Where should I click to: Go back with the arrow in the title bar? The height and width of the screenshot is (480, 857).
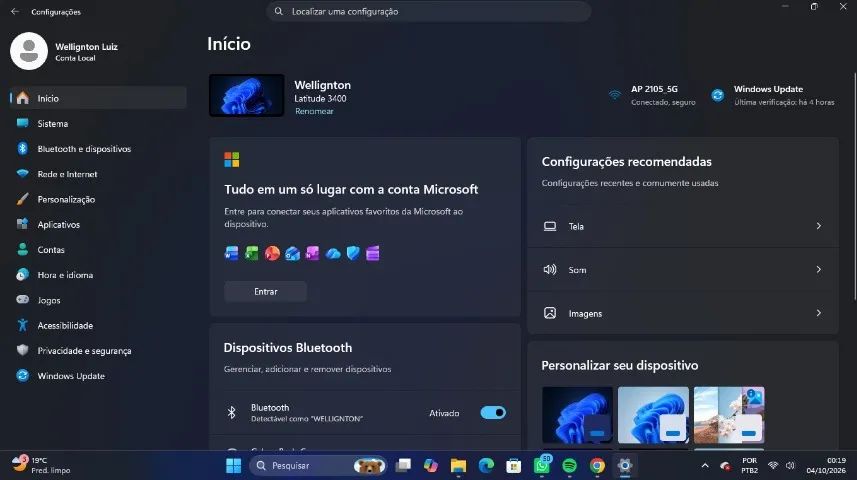(15, 11)
